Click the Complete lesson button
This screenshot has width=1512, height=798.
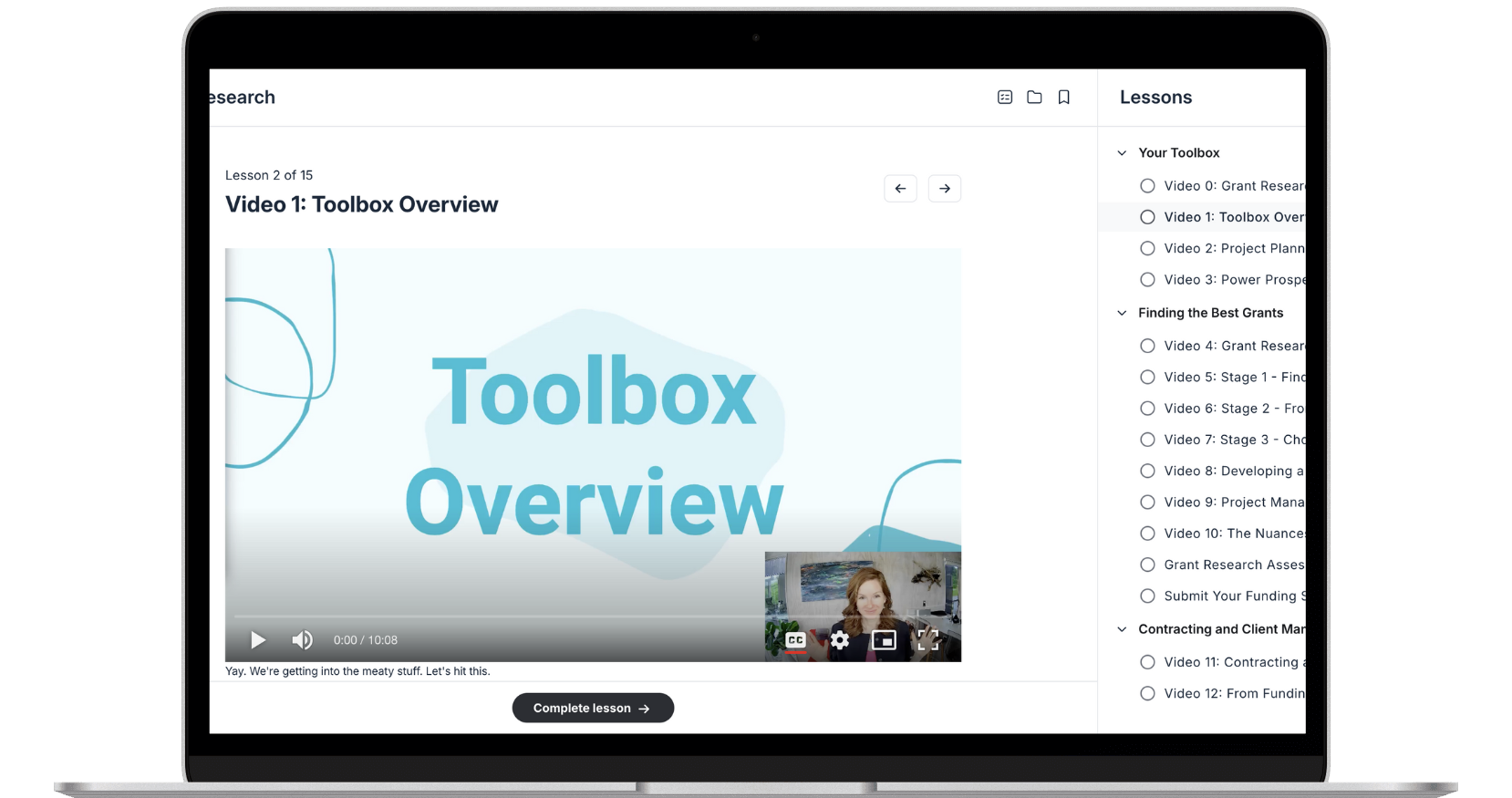pos(593,709)
